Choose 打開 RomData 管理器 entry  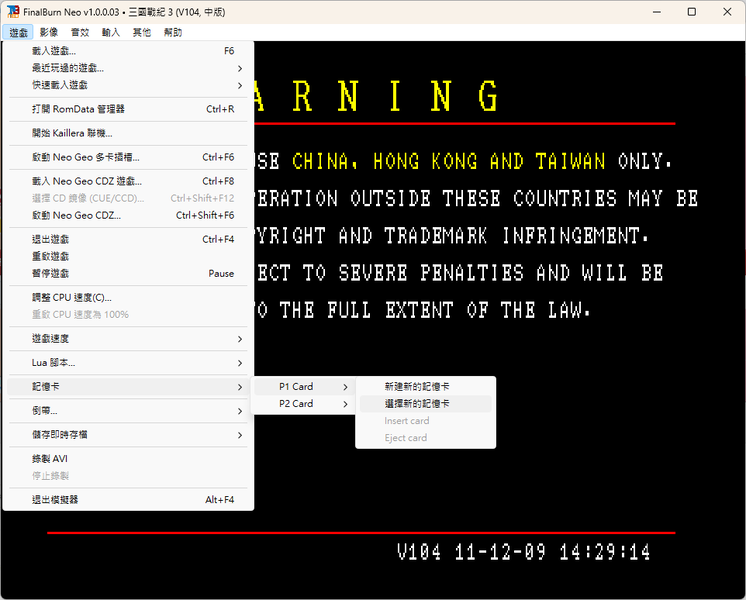128,109
